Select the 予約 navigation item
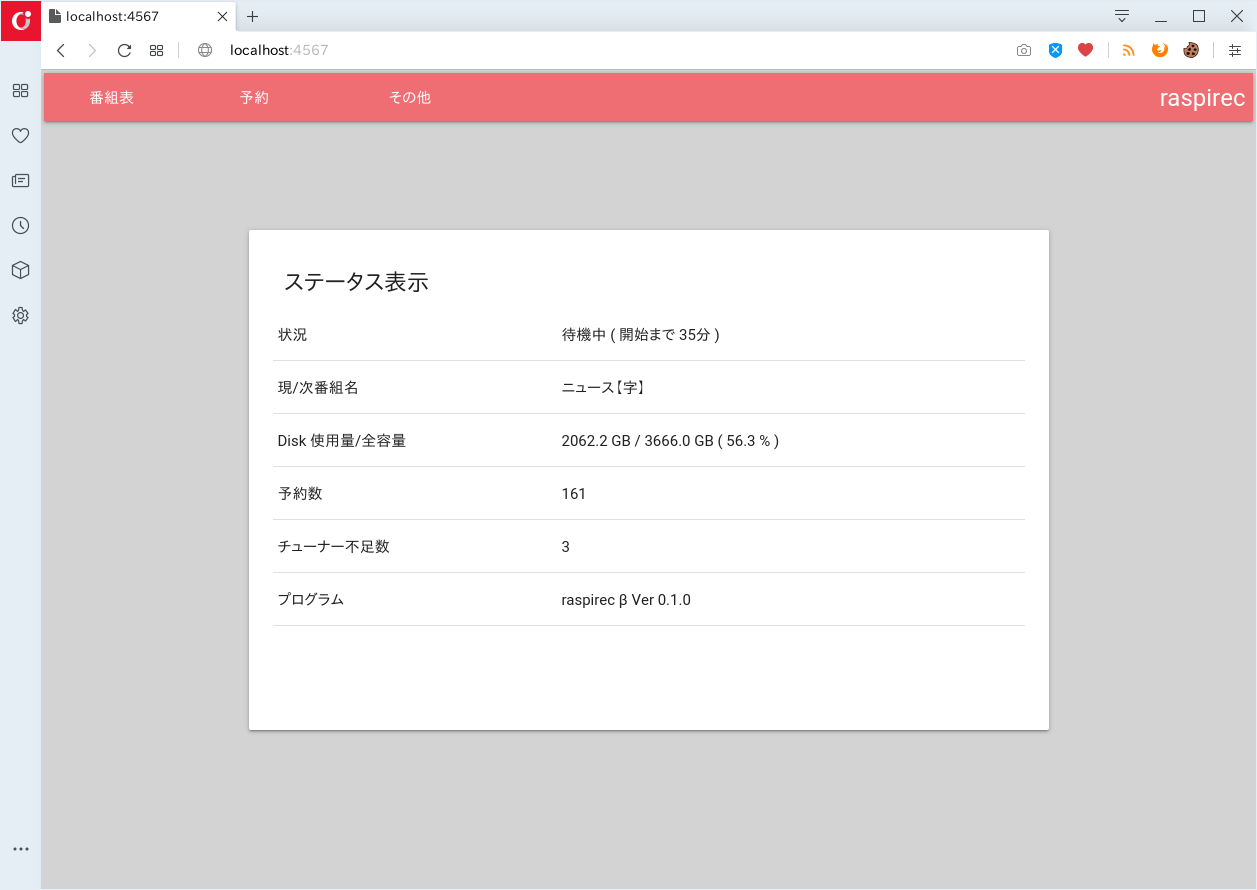Image resolution: width=1257 pixels, height=890 pixels. (x=254, y=97)
